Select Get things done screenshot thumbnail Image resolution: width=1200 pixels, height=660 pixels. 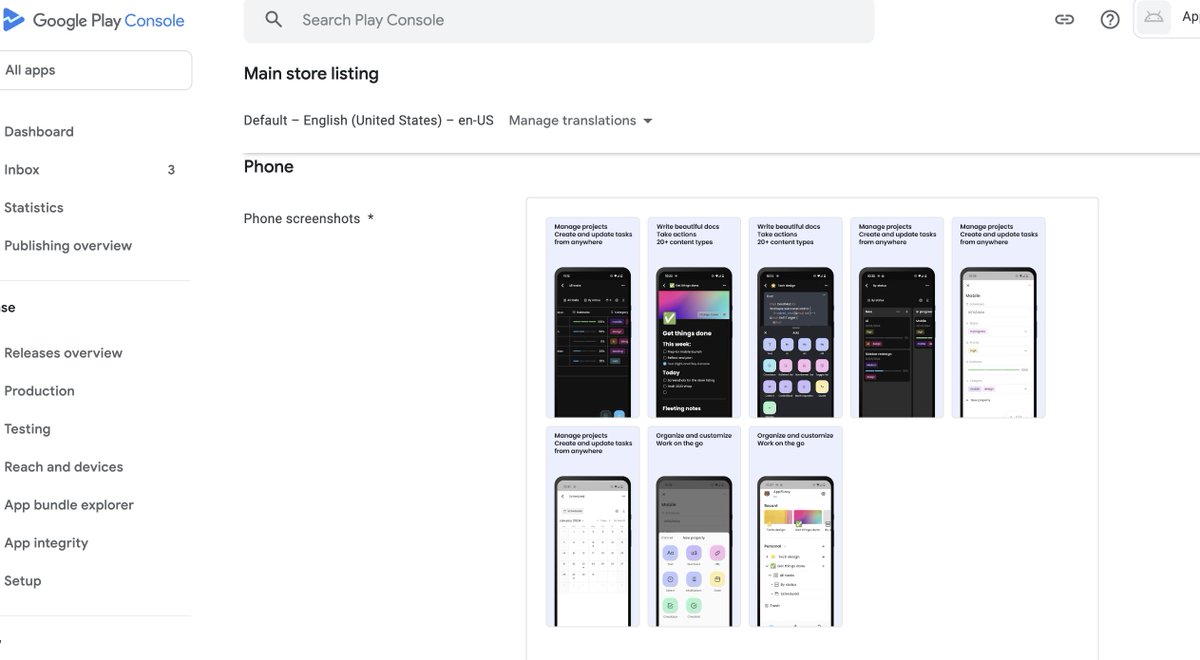tap(694, 318)
